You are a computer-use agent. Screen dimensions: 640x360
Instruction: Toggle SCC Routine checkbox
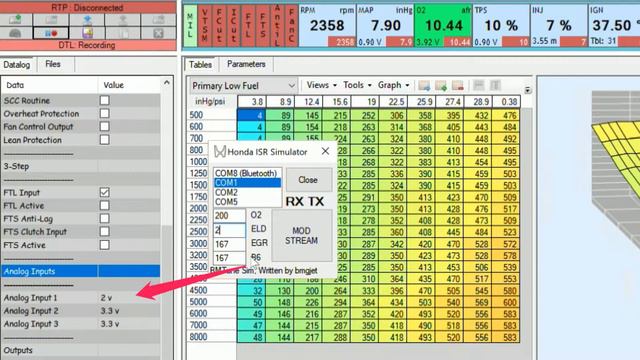coord(104,100)
